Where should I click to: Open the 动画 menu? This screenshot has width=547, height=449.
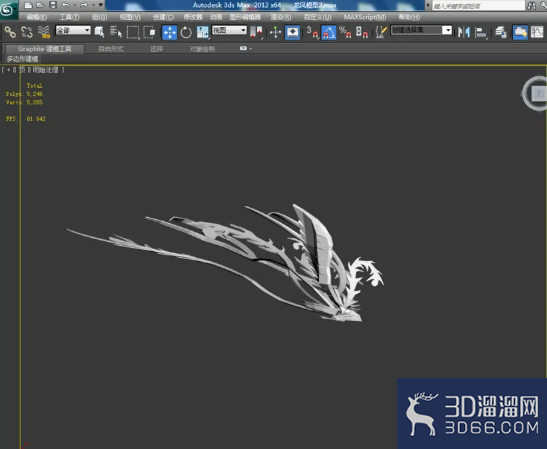216,17
